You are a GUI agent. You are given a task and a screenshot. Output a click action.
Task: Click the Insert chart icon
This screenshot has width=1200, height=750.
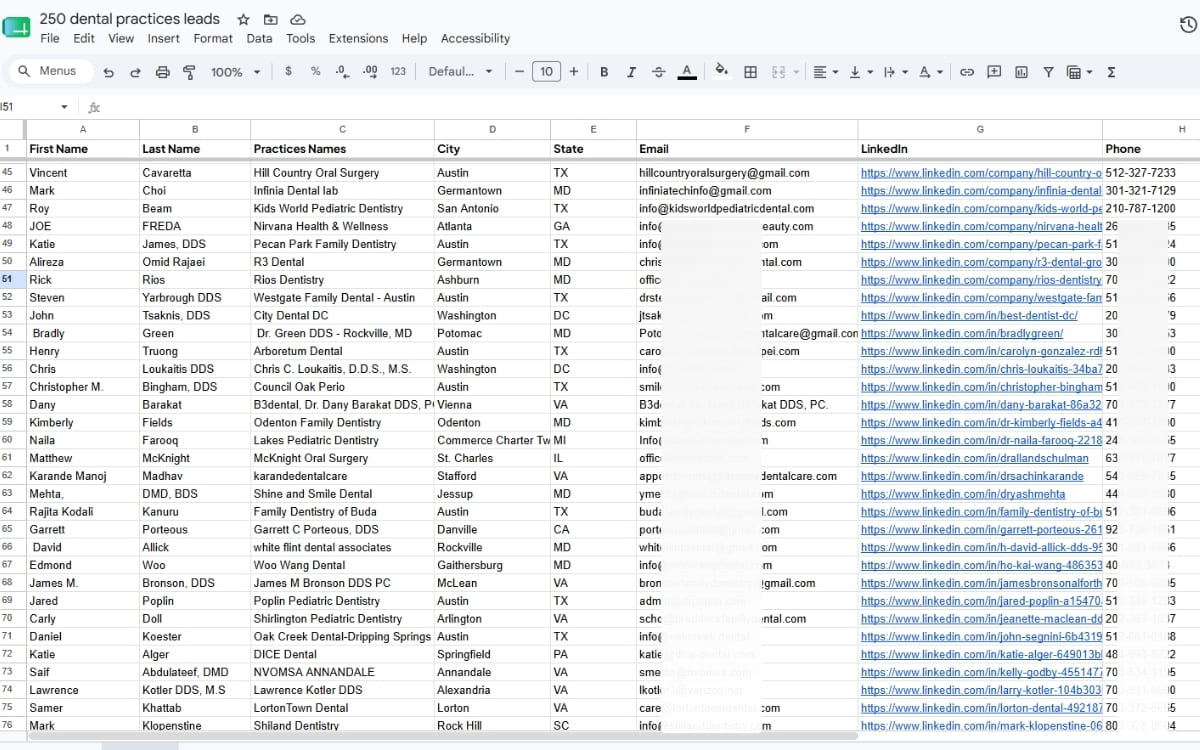click(1021, 72)
